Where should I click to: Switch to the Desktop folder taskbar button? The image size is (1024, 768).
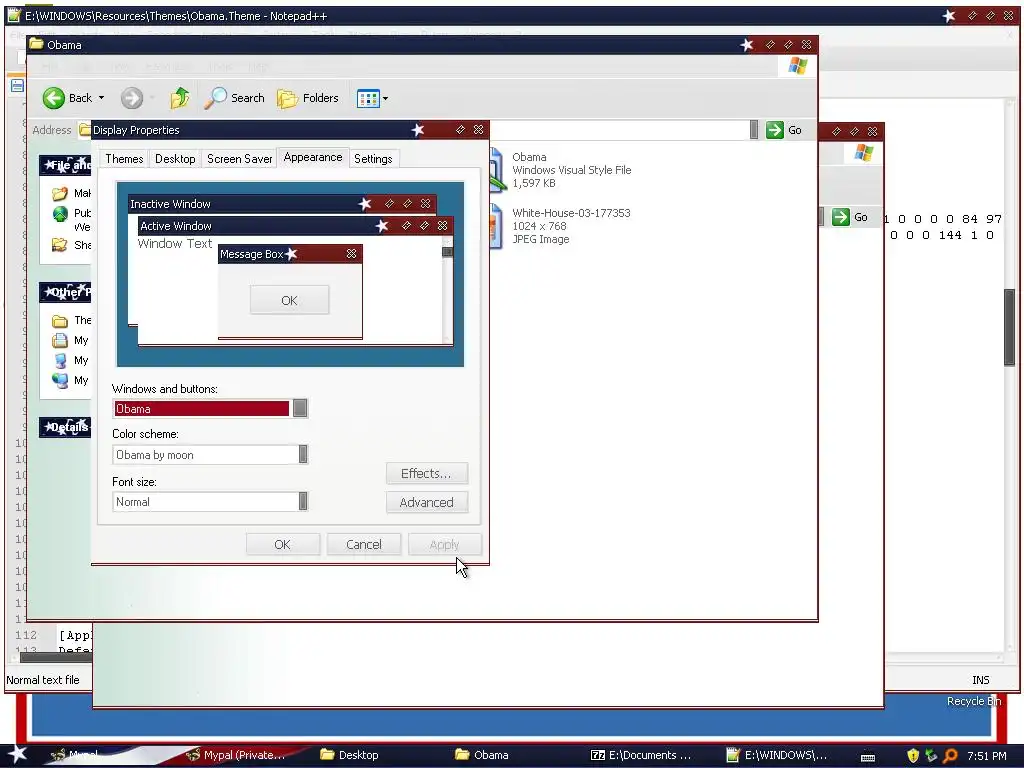(x=349, y=755)
